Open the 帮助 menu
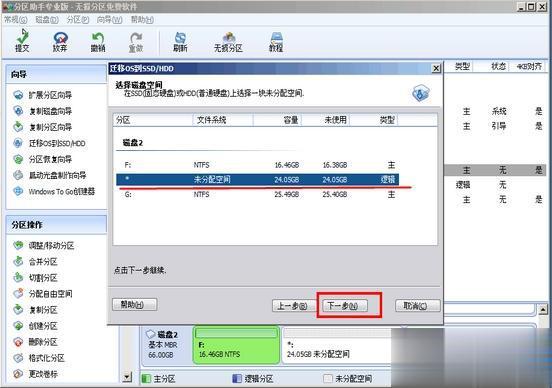The width and height of the screenshot is (552, 388). (142, 20)
